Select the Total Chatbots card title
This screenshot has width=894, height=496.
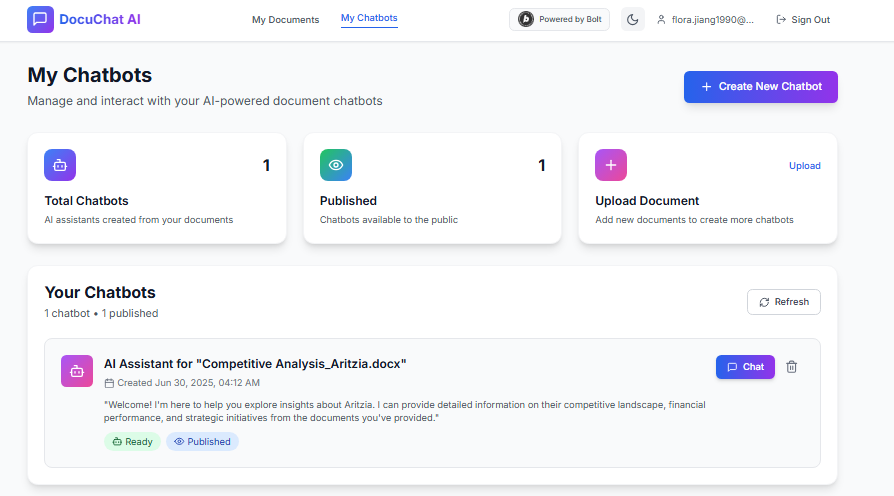coord(87,201)
